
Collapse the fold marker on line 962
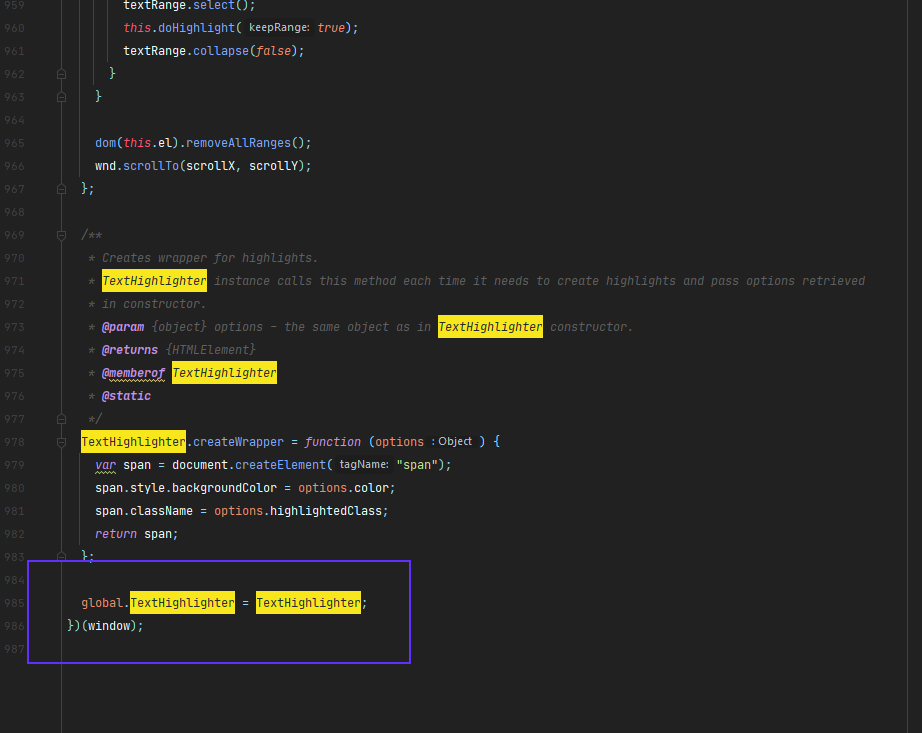(x=61, y=74)
